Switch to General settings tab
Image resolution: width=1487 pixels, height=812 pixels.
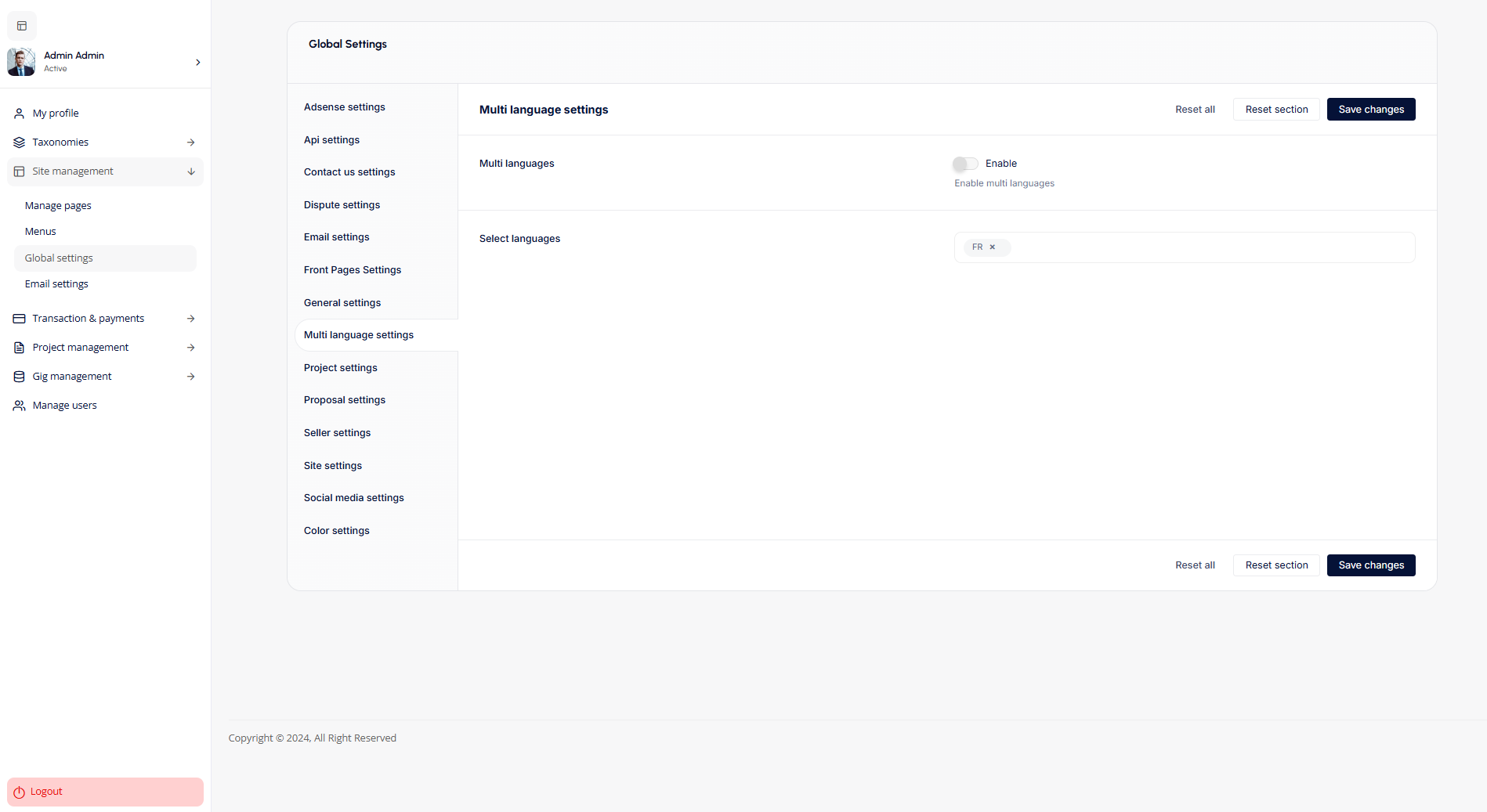[342, 303]
